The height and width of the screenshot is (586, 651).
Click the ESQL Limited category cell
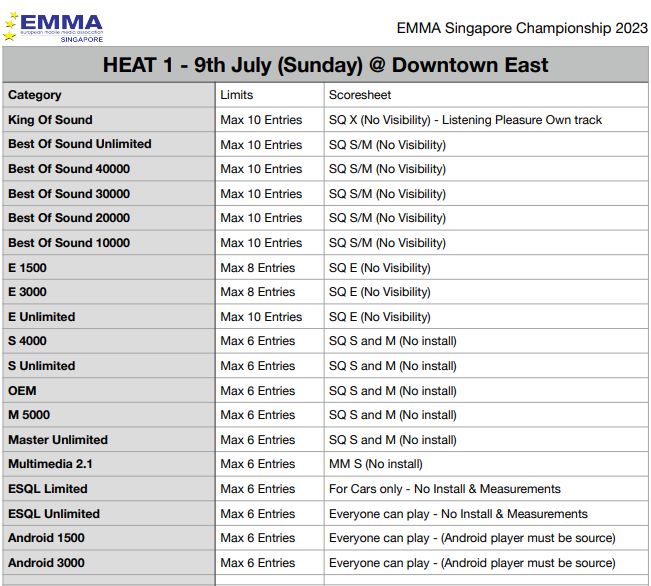(x=48, y=489)
